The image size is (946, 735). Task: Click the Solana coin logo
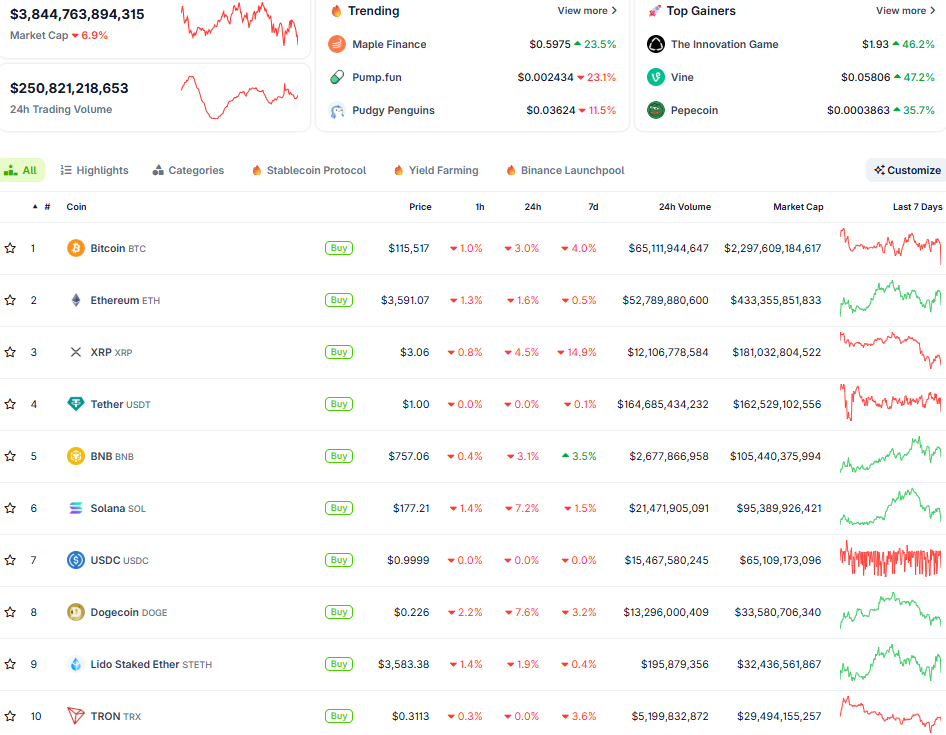click(x=75, y=507)
